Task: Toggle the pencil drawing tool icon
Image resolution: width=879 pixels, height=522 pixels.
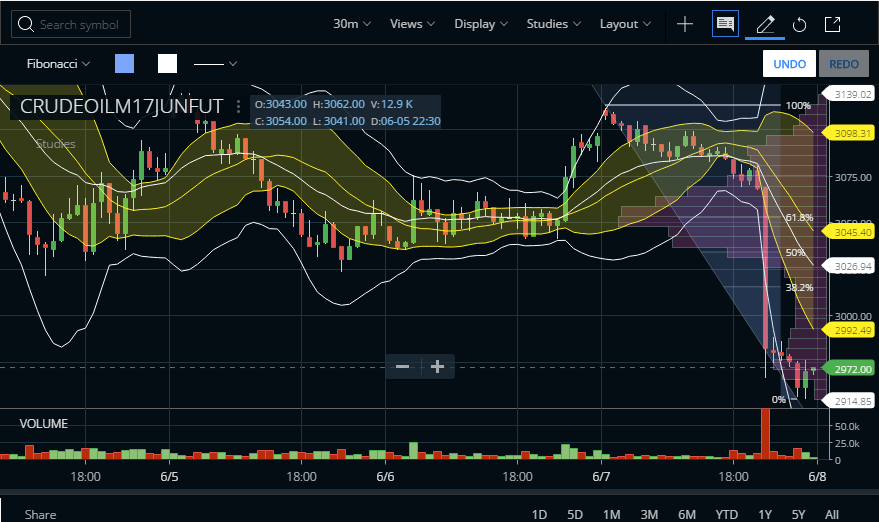Action: click(765, 25)
